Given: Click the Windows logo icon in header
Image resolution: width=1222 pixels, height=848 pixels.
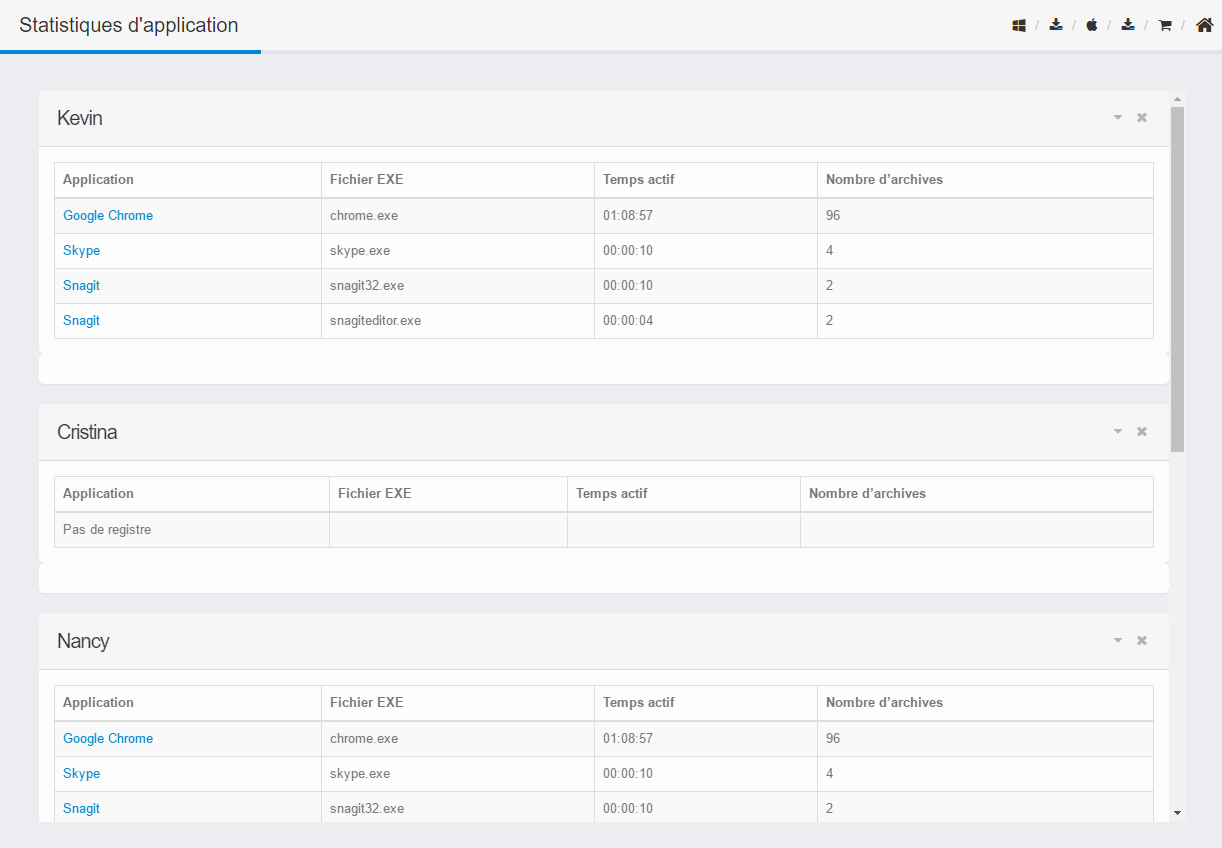Looking at the screenshot, I should point(1019,25).
